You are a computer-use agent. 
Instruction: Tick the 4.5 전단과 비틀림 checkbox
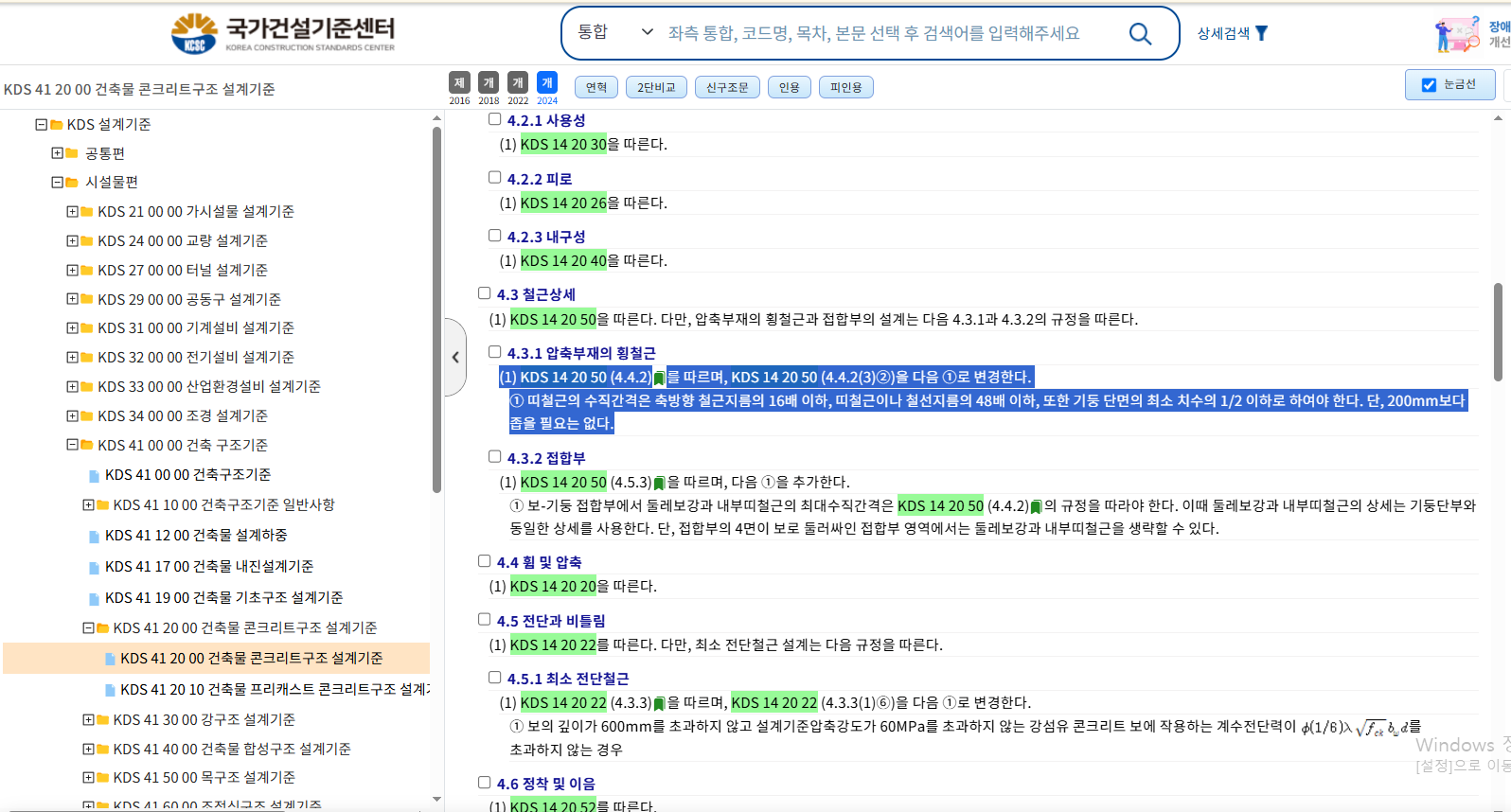tap(484, 620)
